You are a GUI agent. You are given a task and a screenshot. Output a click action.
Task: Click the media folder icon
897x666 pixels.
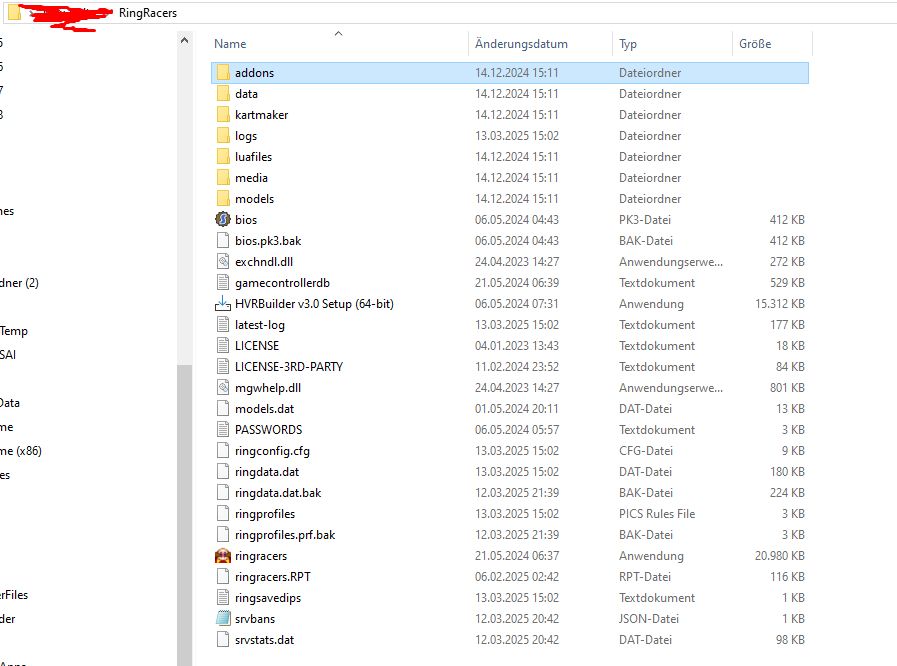tap(223, 178)
